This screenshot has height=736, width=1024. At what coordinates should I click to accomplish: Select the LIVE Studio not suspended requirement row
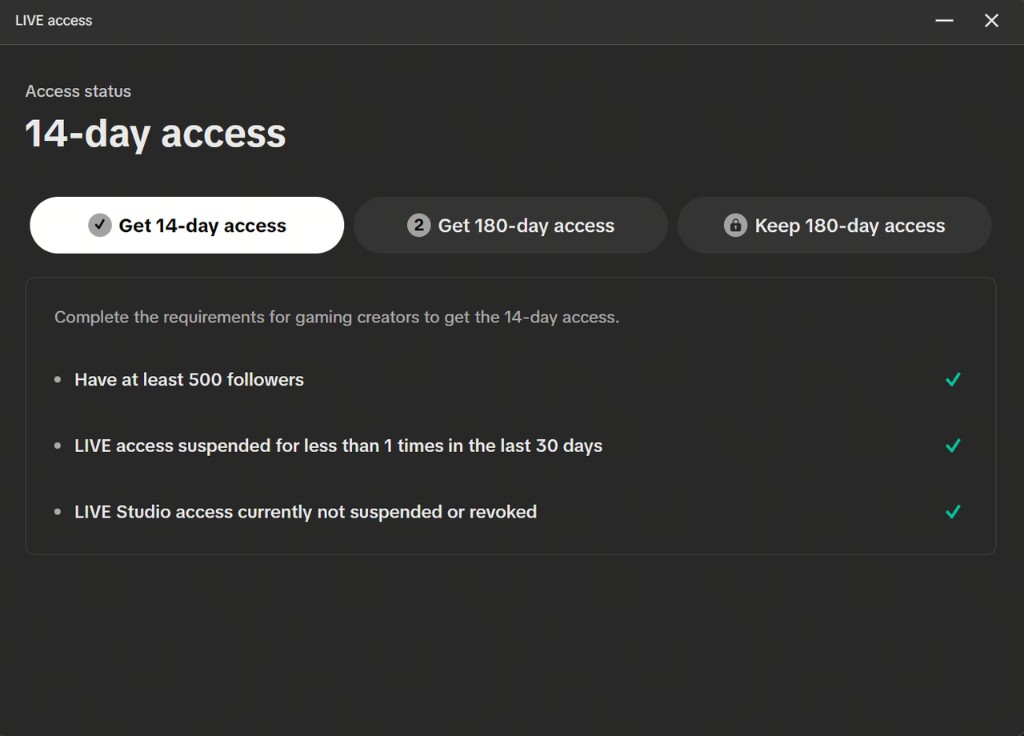(305, 511)
